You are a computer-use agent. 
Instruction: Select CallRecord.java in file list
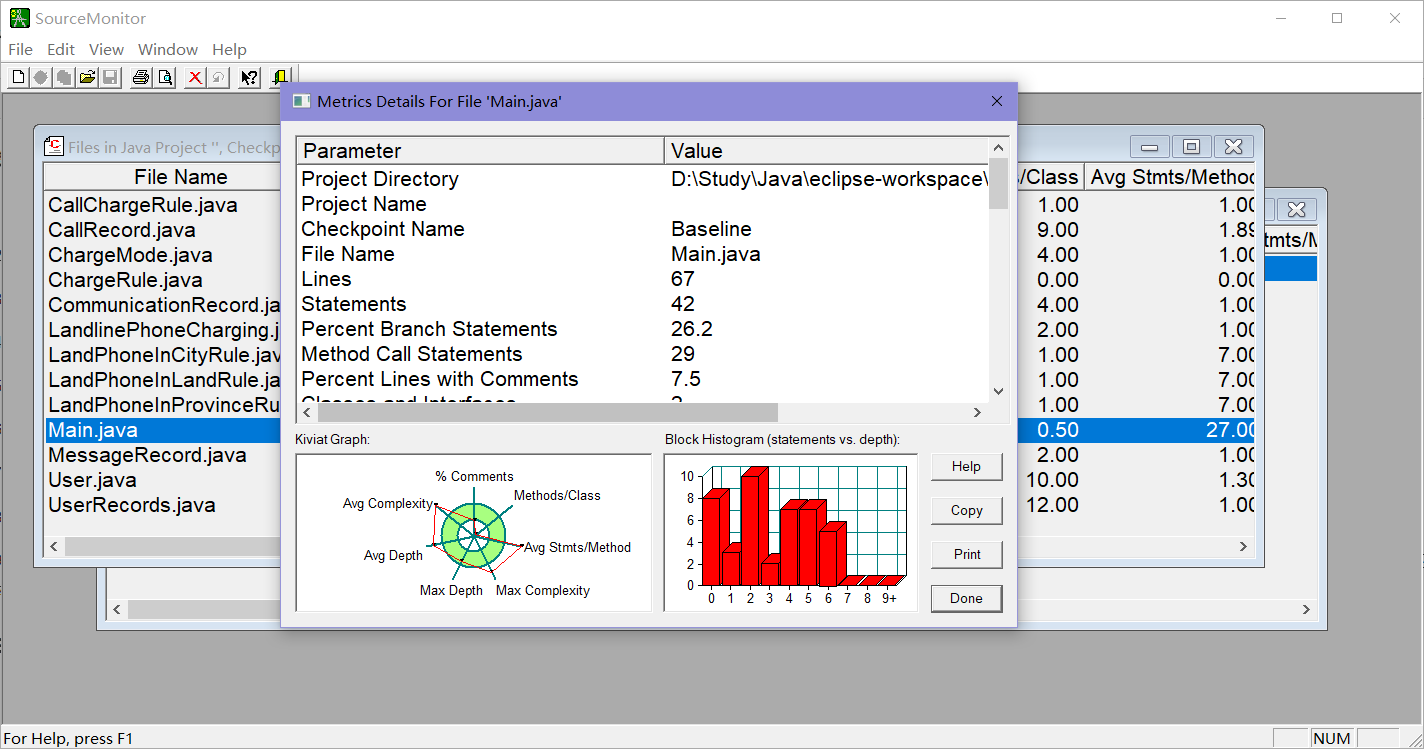(x=122, y=230)
